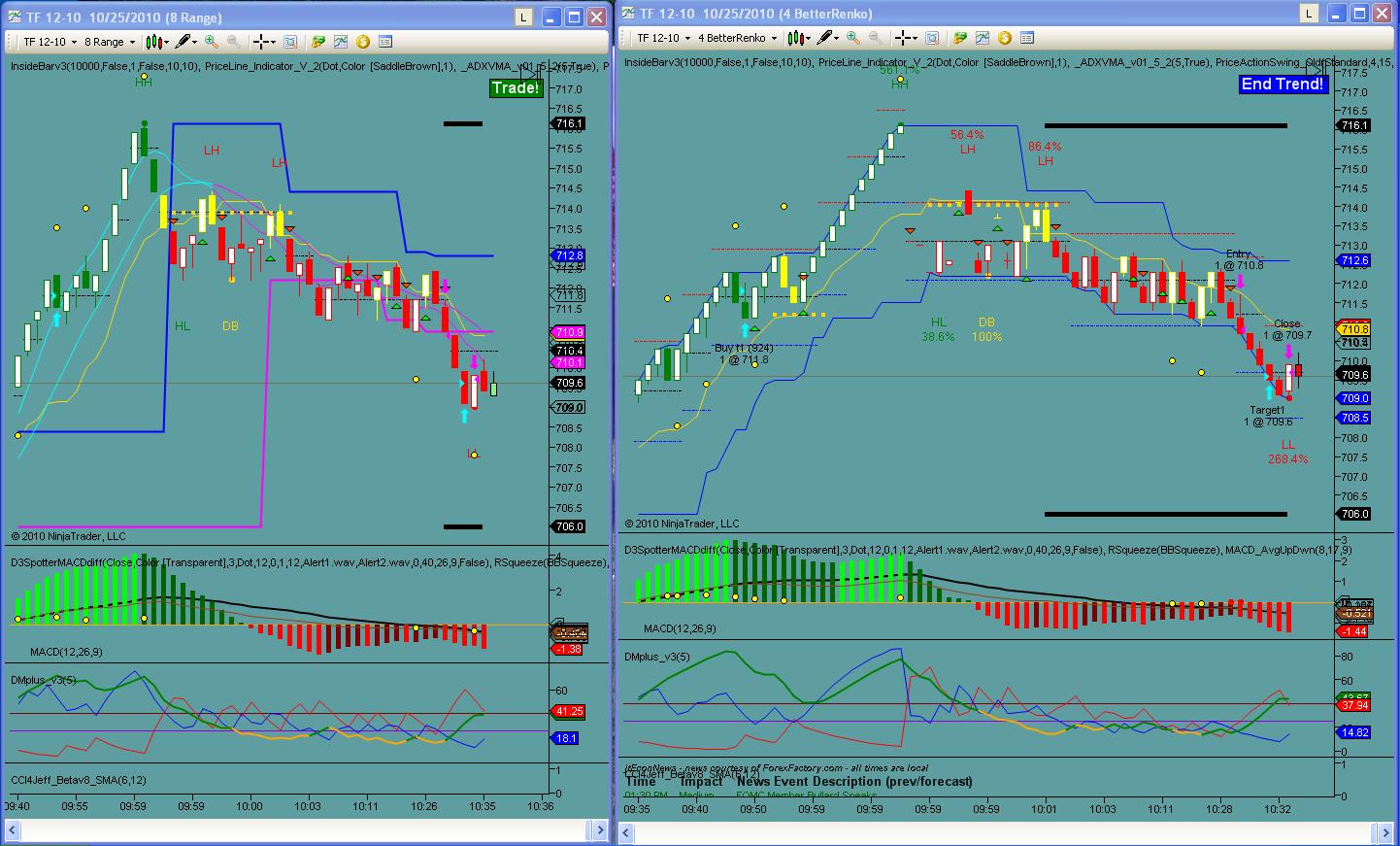Zoom in on the 8 Range chart
This screenshot has width=1400, height=846.
click(x=212, y=42)
